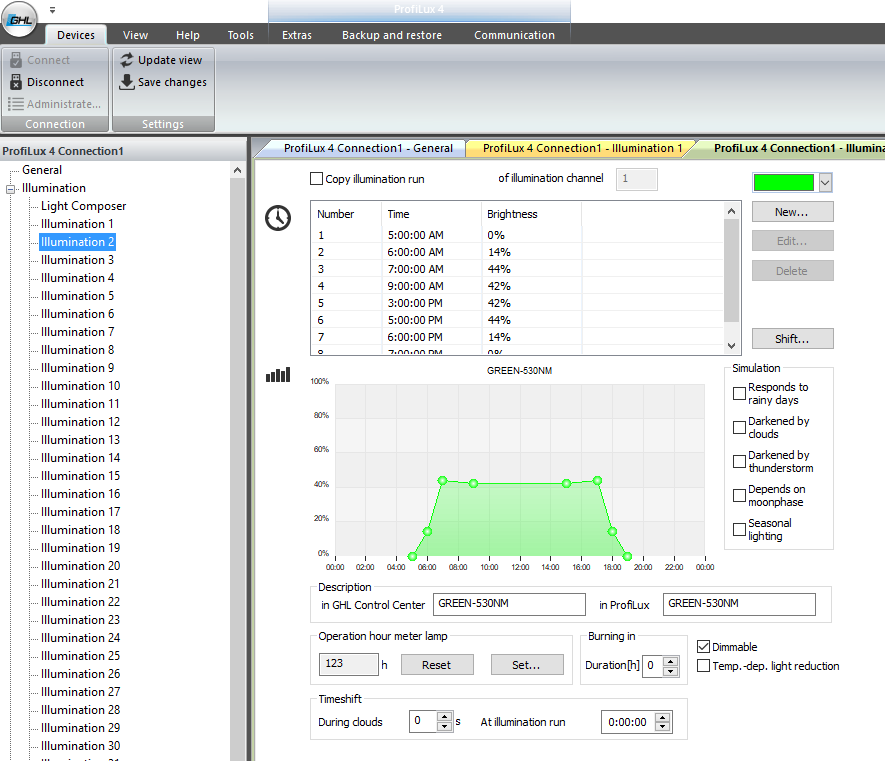
Task: Switch to the Illumination 1 document tab
Action: pos(582,148)
